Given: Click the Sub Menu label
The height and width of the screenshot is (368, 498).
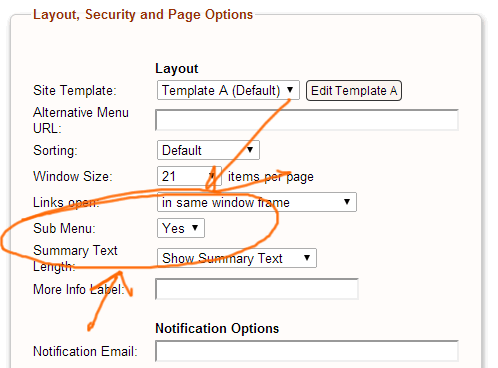Looking at the screenshot, I should point(64,228).
